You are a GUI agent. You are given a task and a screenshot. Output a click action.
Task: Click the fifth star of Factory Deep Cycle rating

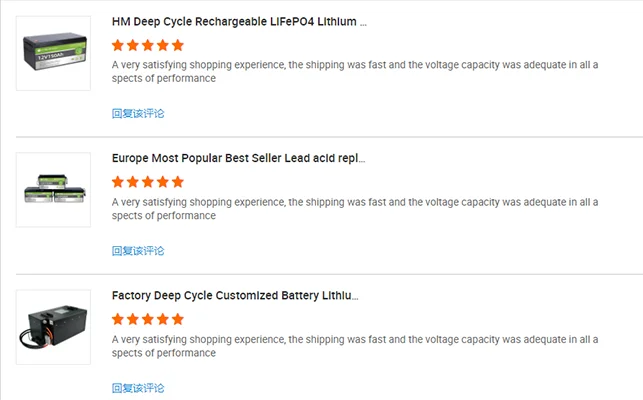point(178,319)
